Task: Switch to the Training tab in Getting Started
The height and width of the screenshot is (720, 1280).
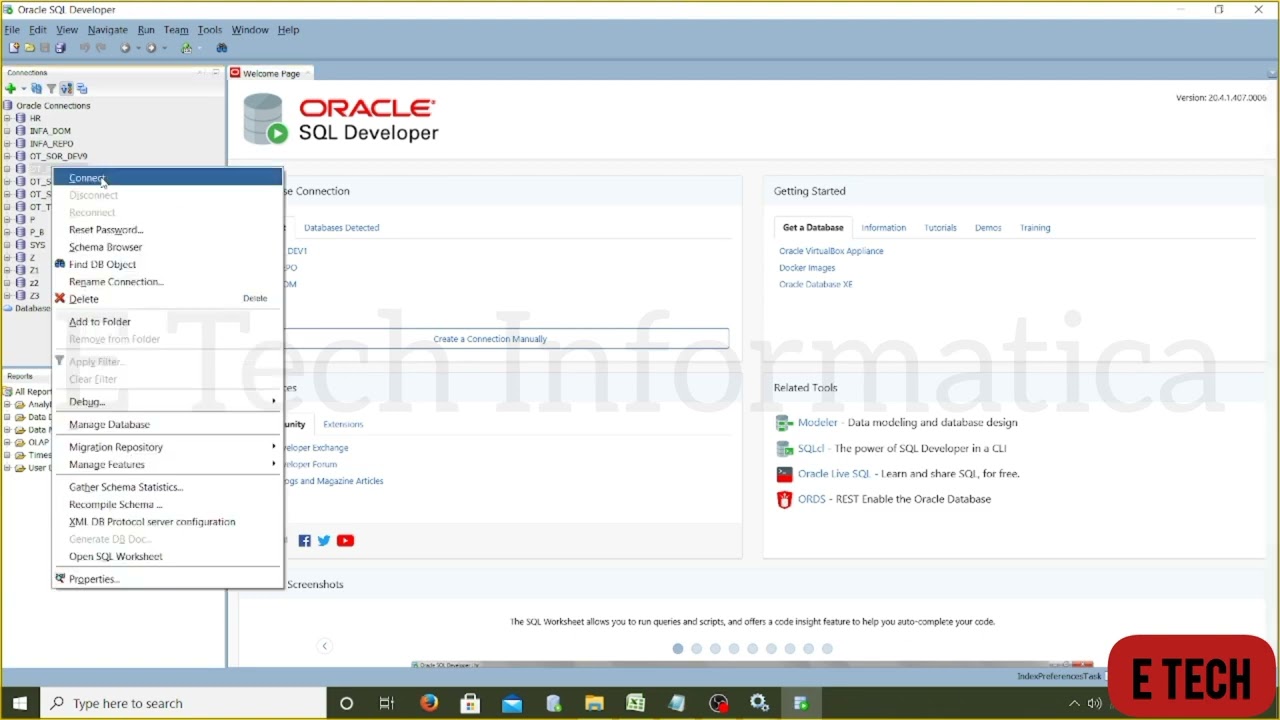Action: (1035, 228)
